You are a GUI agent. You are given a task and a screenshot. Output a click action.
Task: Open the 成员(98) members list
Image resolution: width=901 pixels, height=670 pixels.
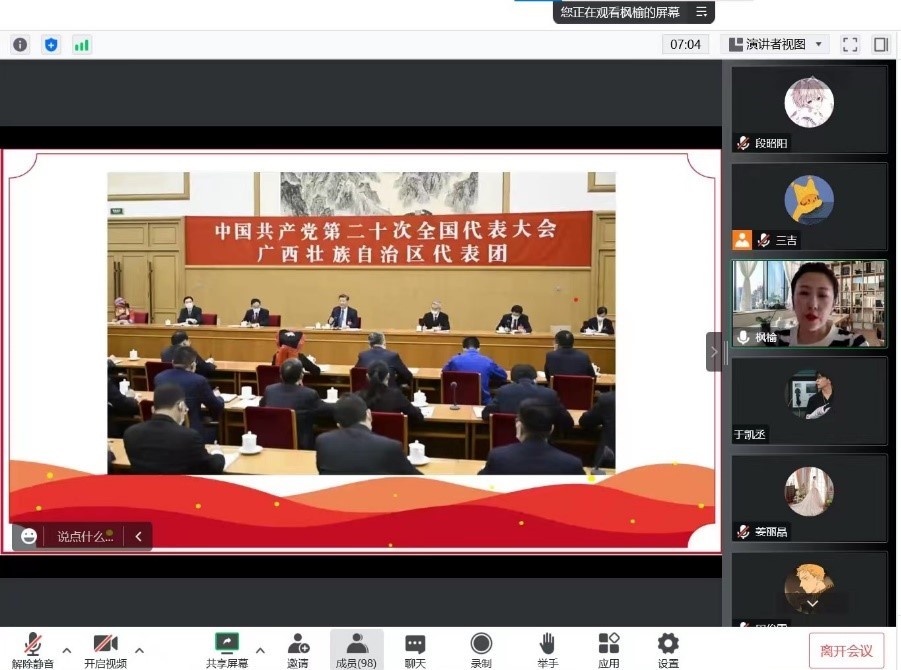[x=356, y=650]
